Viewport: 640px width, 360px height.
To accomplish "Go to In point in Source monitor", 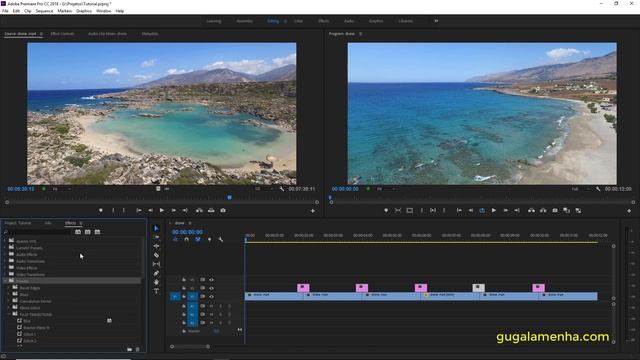I will point(139,211).
